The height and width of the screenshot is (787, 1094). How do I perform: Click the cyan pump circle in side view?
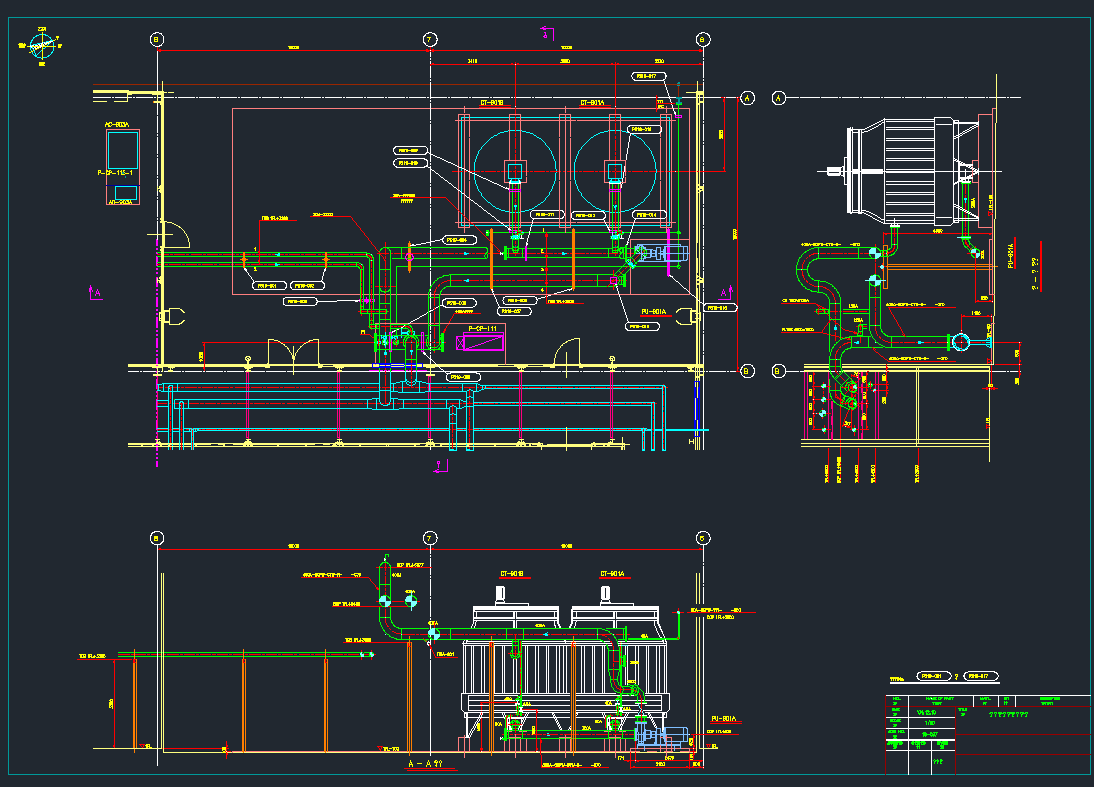coord(962,342)
